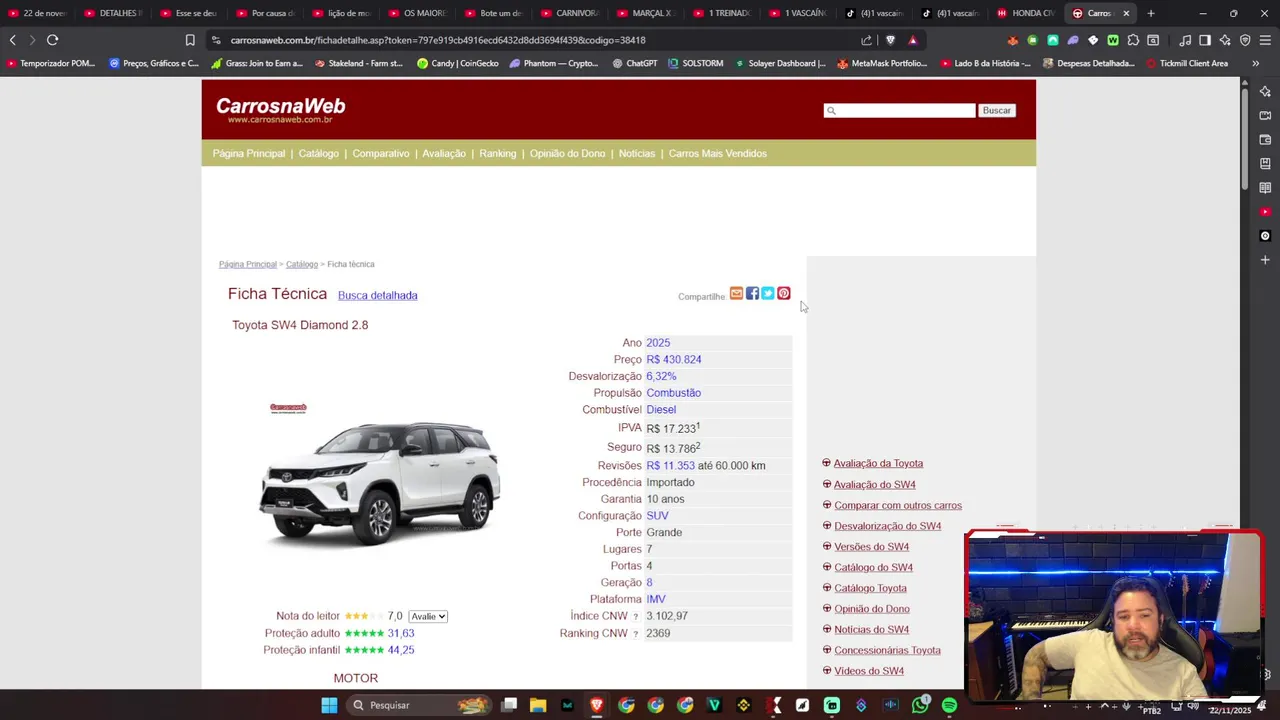This screenshot has width=1280, height=720.
Task: Go to the Comparativo menu item
Action: point(381,154)
